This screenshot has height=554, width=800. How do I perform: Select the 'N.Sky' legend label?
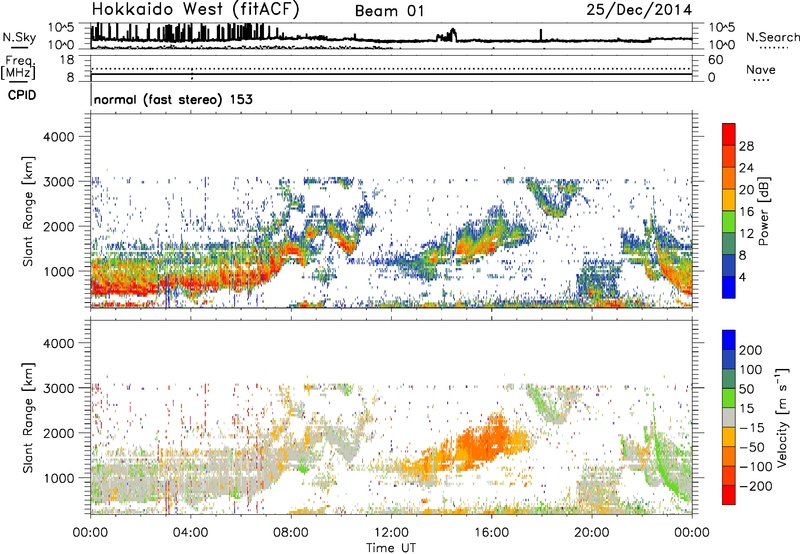click(x=19, y=37)
